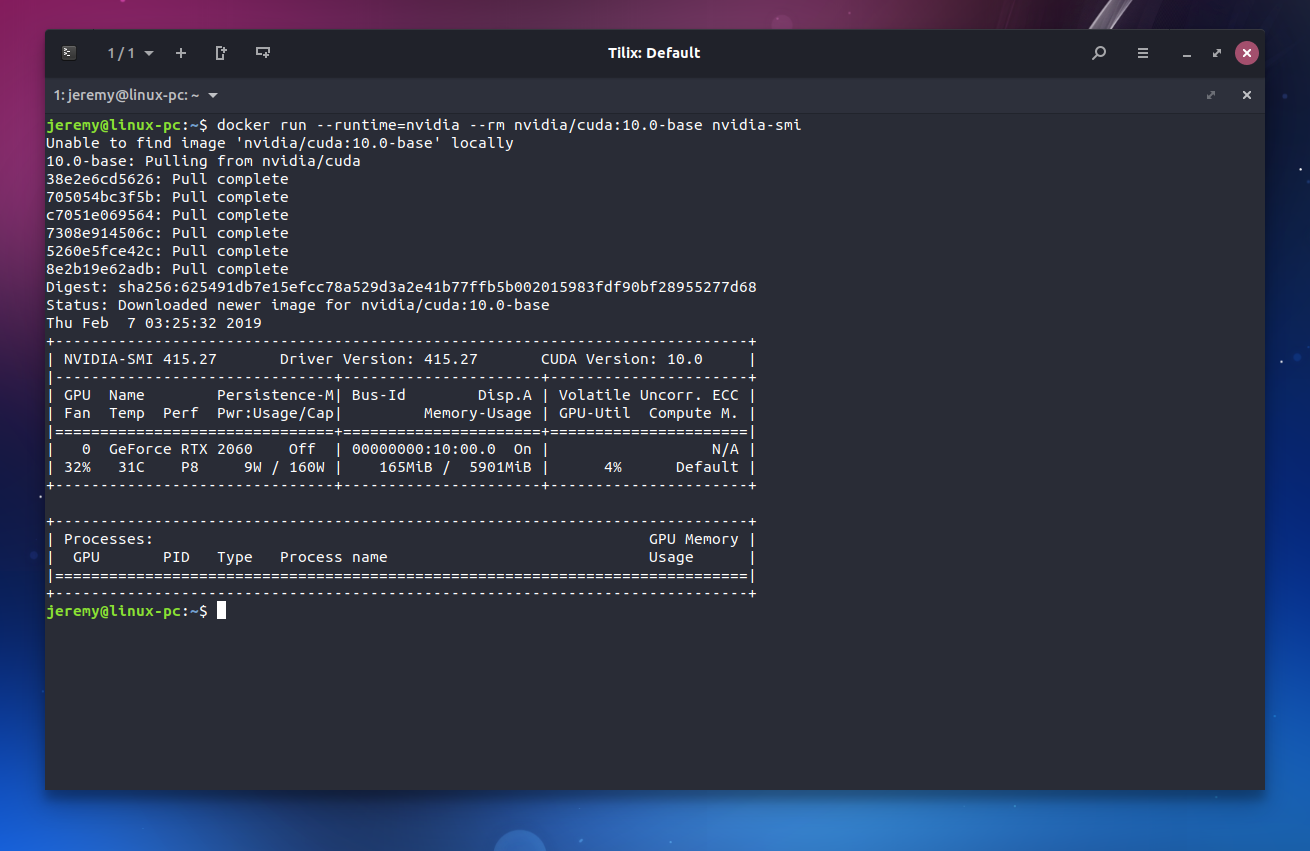The width and height of the screenshot is (1310, 851).
Task: Click the bottom shell prompt cursor
Action: point(221,610)
